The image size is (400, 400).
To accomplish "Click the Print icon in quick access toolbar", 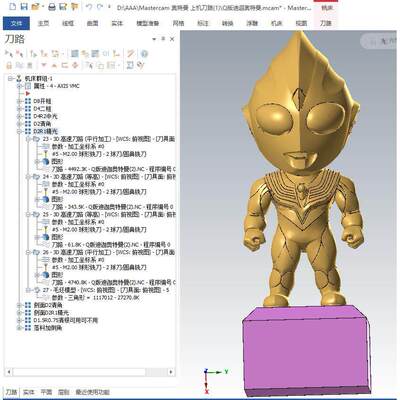I will tap(52, 7).
